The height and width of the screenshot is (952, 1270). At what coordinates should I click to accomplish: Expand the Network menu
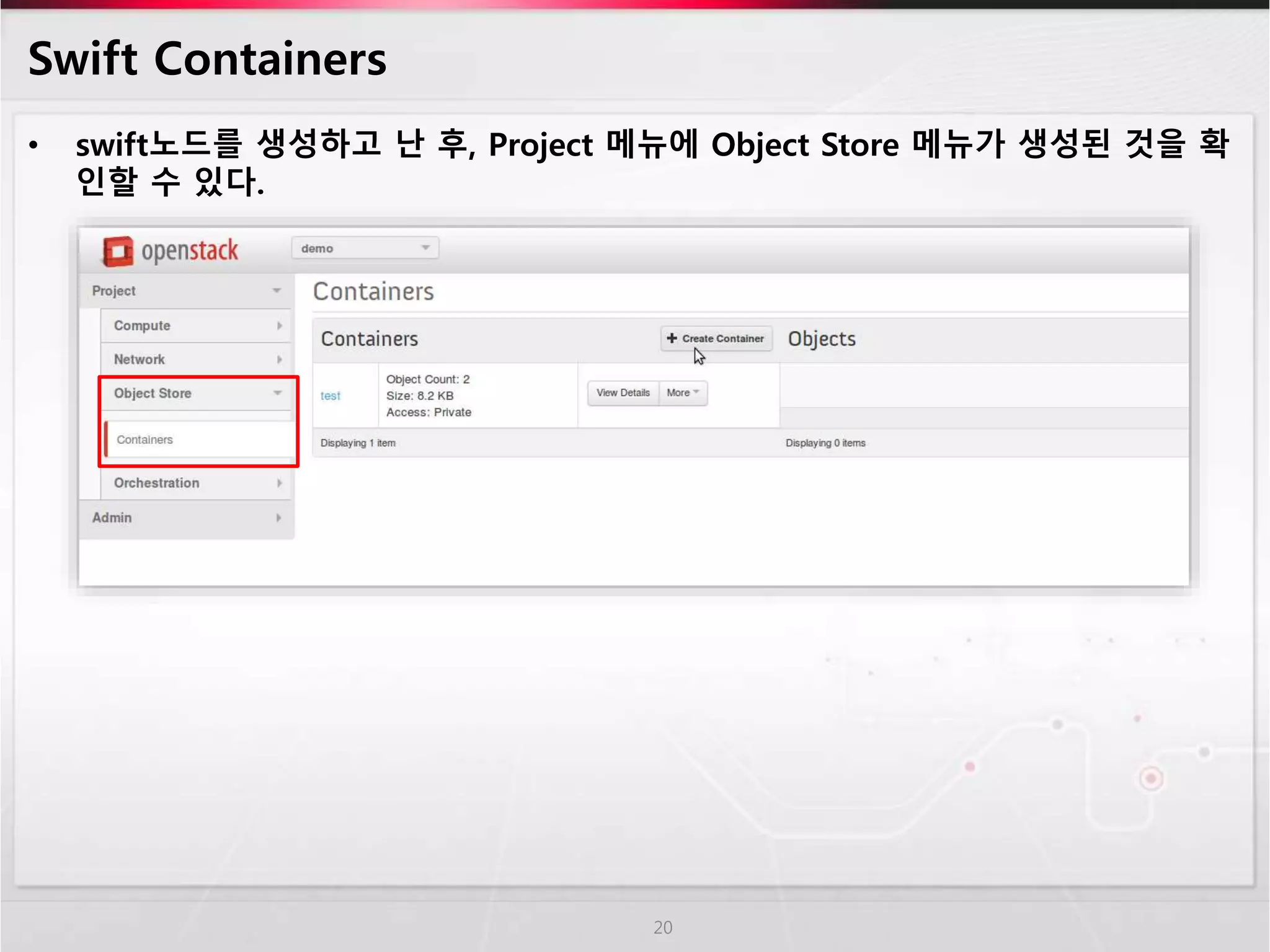140,359
